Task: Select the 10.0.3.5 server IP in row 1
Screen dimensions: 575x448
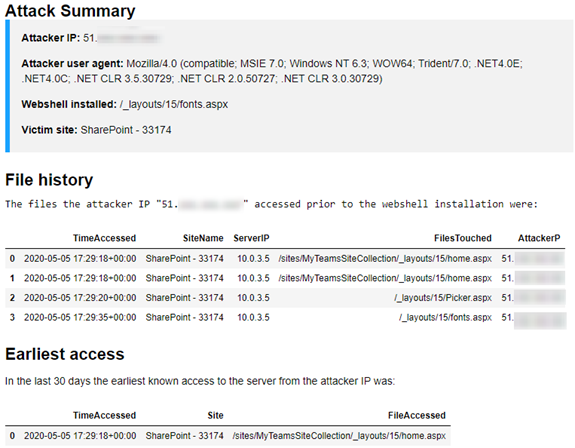Action: click(x=253, y=278)
